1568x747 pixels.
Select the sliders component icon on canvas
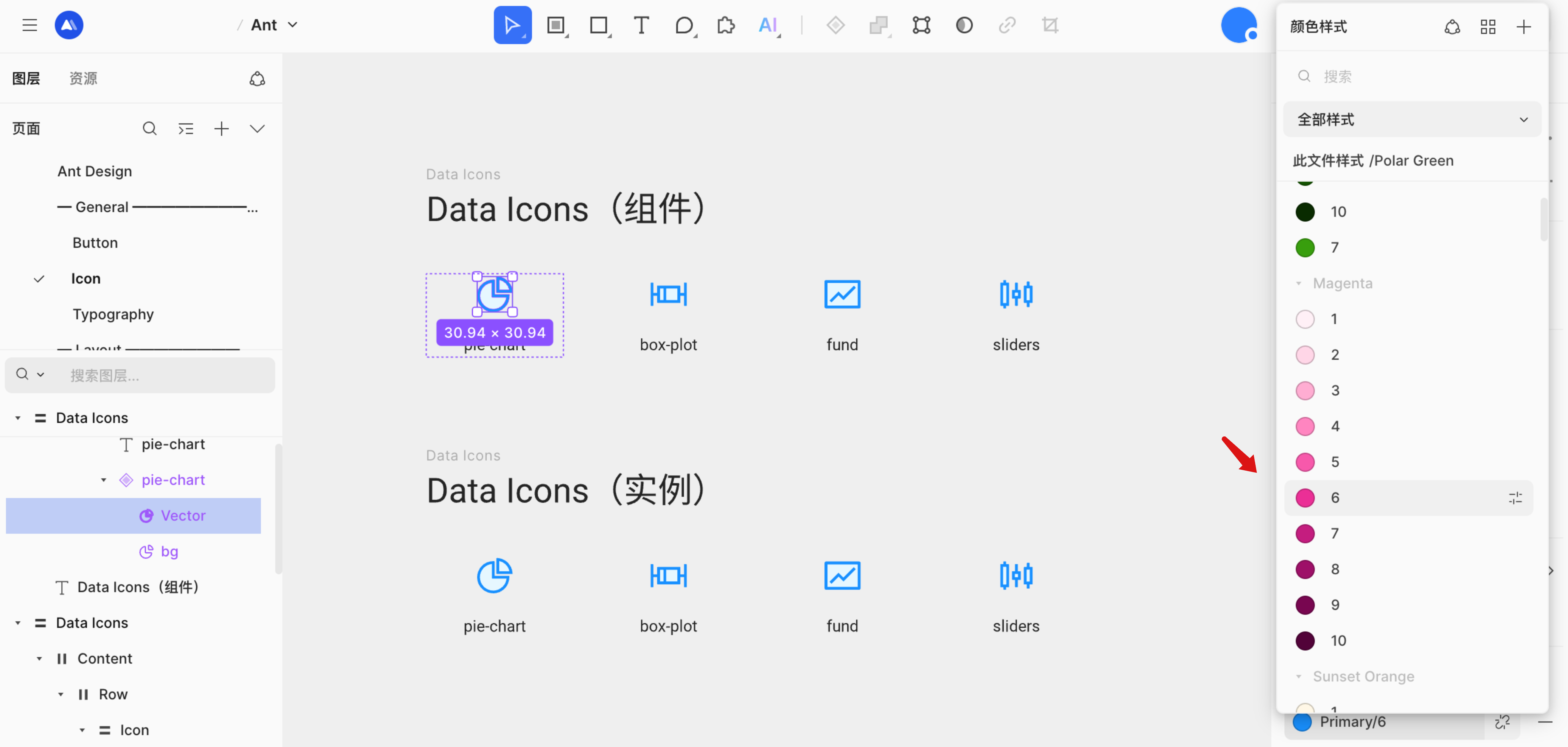pos(1016,295)
